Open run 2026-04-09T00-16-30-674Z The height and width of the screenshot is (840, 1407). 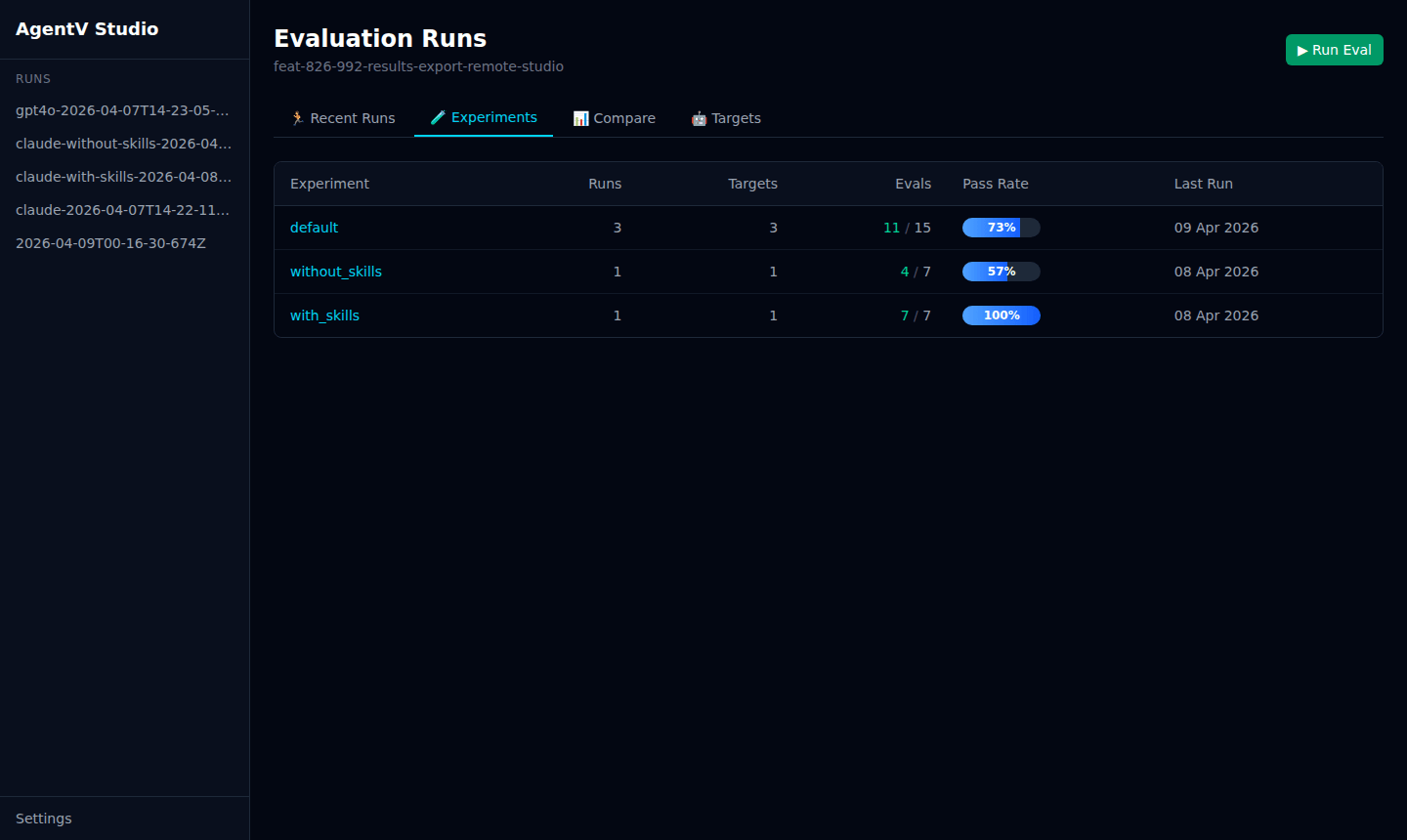(x=110, y=243)
